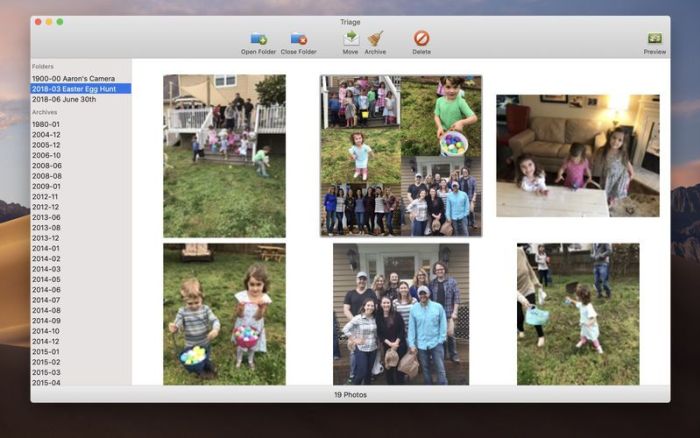Viewport: 700px width, 438px height.
Task: Click the Close Folder toolbar icon
Action: pos(298,39)
